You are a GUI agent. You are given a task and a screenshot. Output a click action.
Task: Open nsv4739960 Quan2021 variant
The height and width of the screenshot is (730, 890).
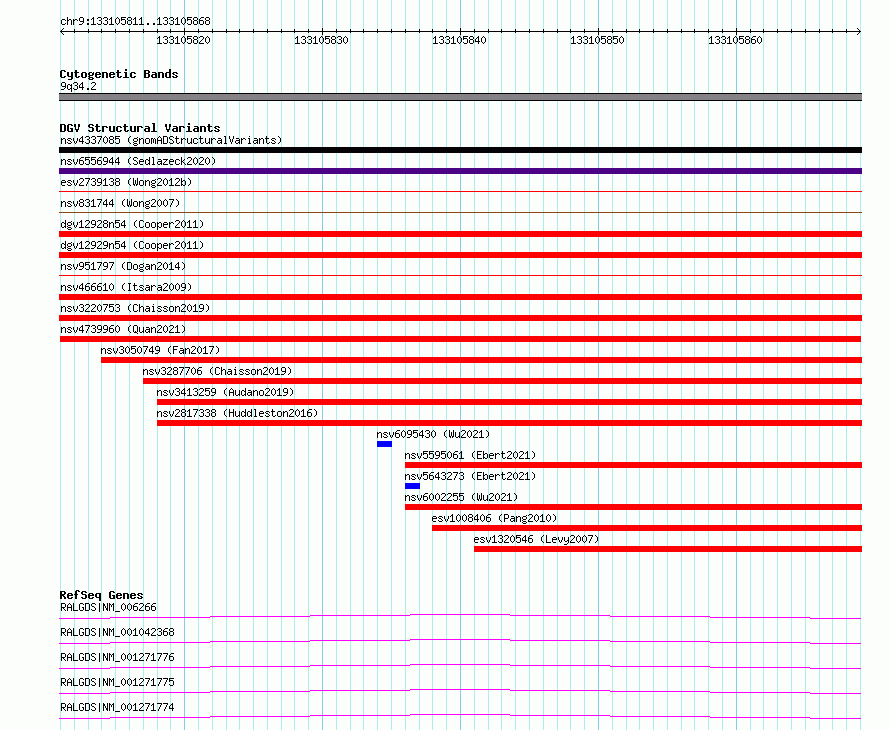(x=123, y=329)
